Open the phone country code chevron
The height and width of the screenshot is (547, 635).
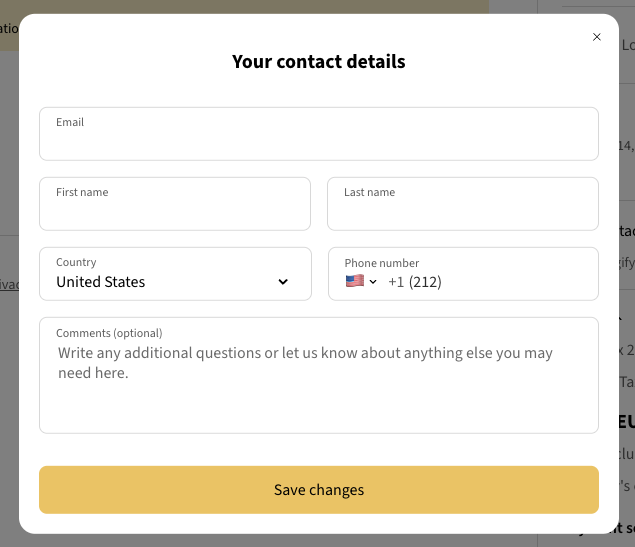[x=374, y=282]
